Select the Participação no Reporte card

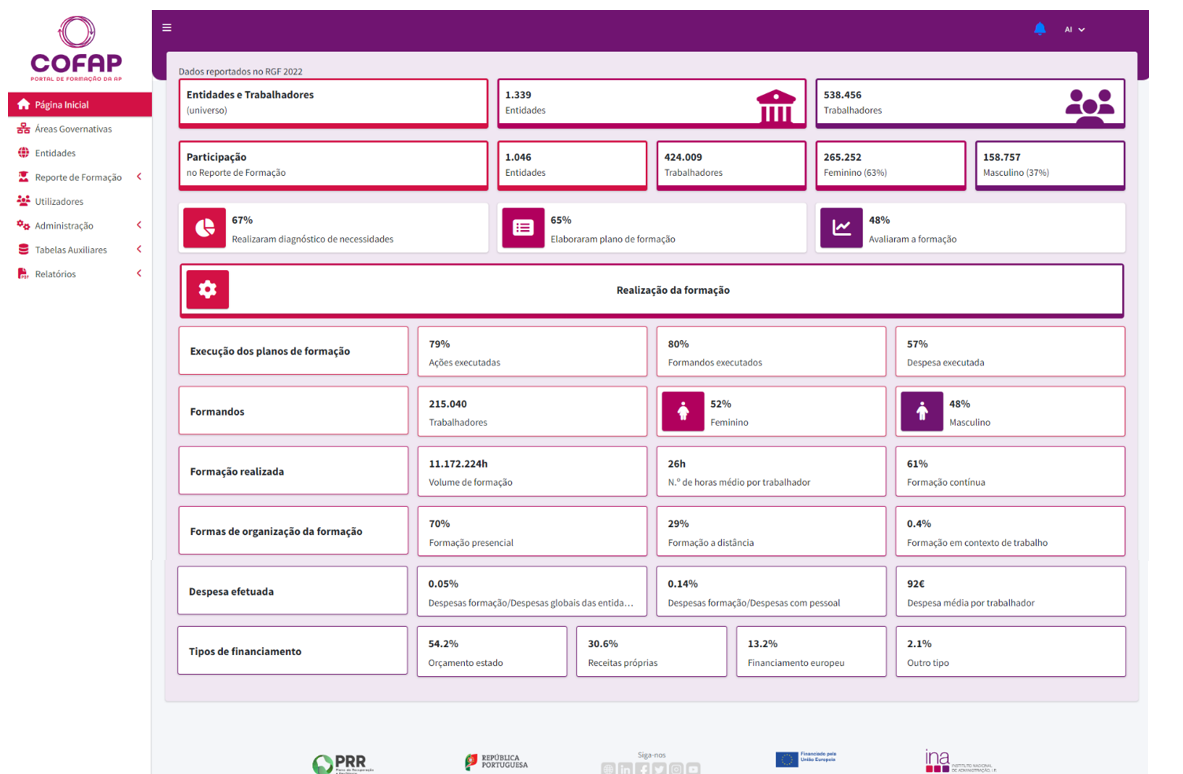[x=333, y=165]
